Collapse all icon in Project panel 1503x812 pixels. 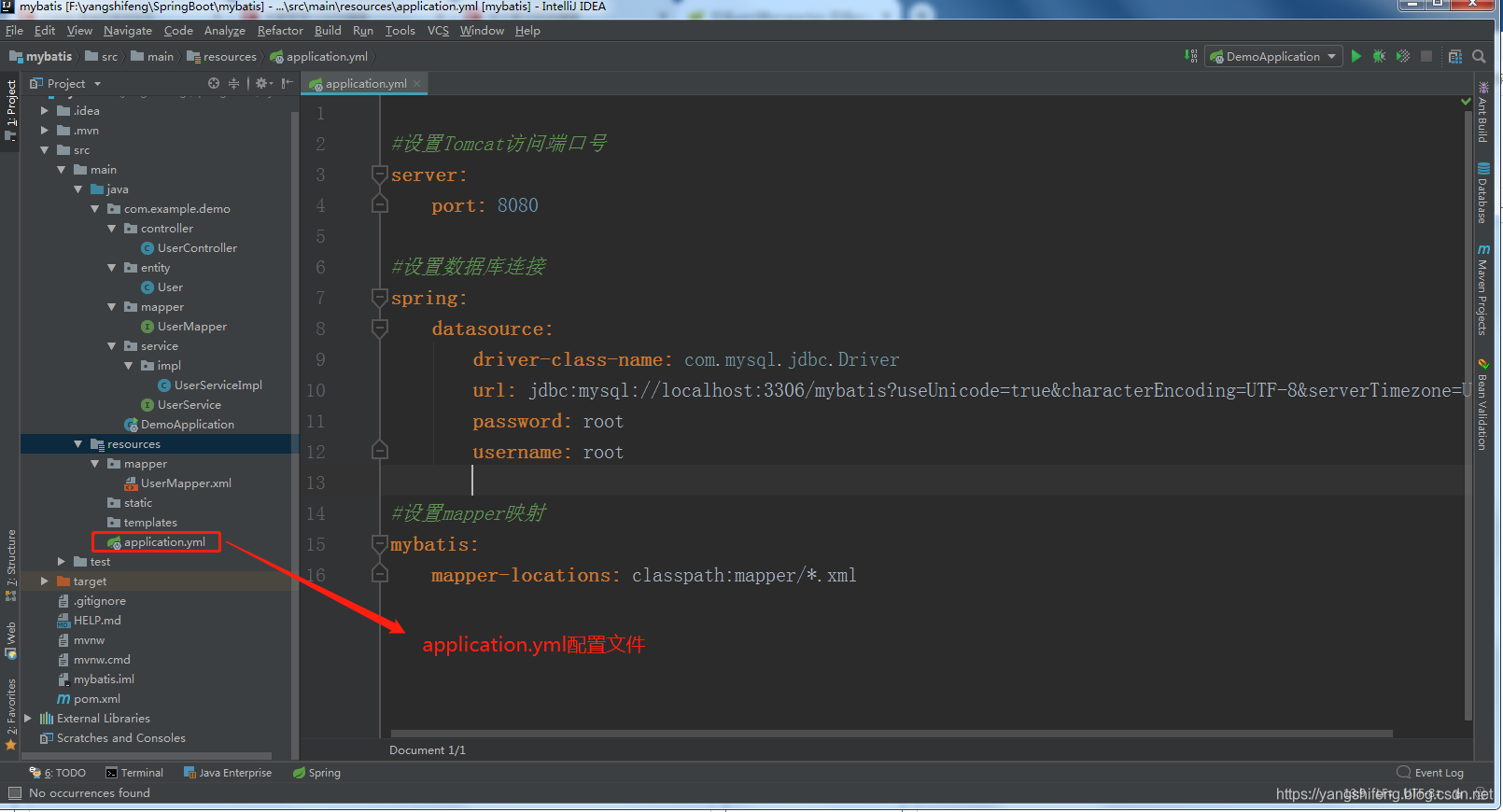point(234,83)
